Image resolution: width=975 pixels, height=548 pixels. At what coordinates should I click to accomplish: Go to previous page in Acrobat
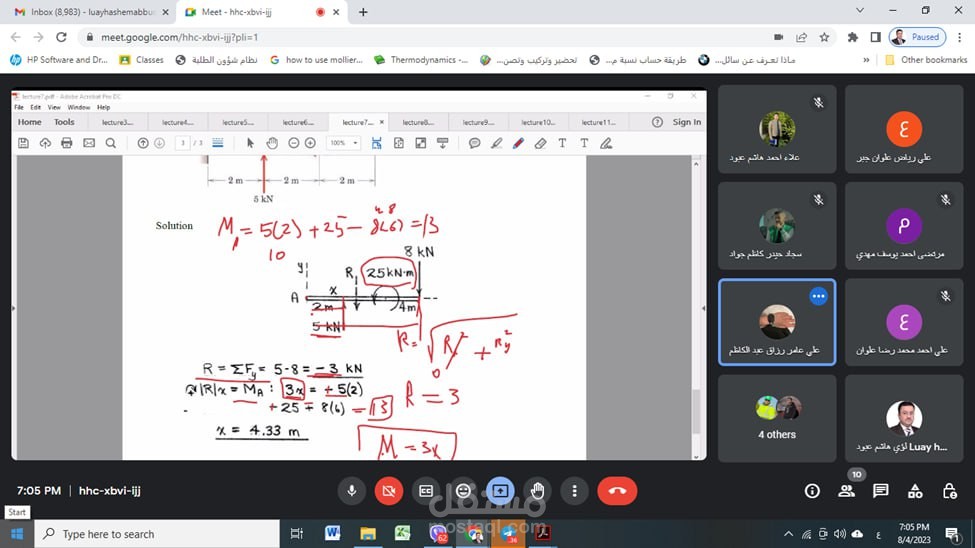(142, 143)
